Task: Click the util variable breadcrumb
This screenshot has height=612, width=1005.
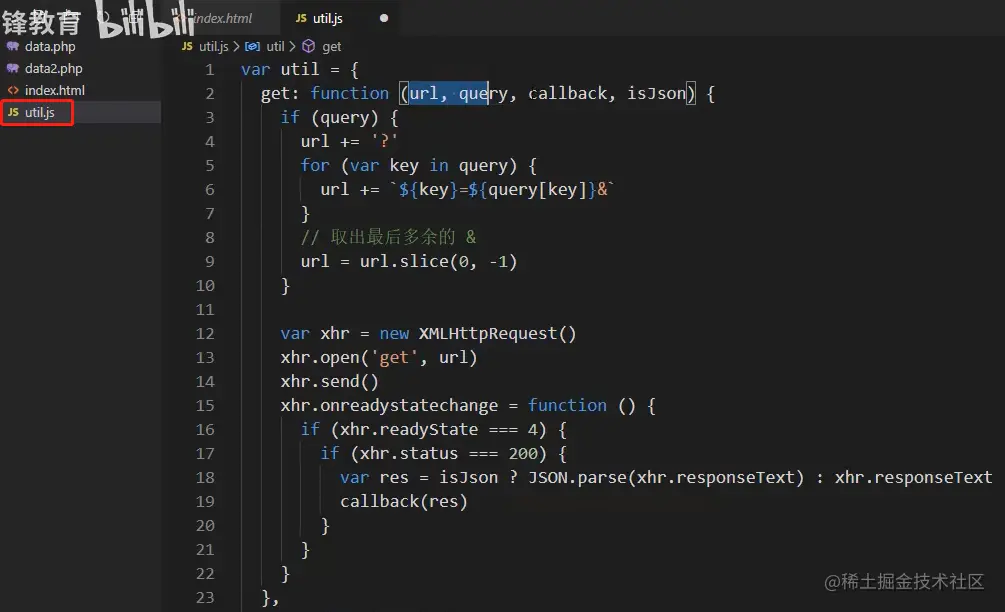Action: (x=275, y=46)
